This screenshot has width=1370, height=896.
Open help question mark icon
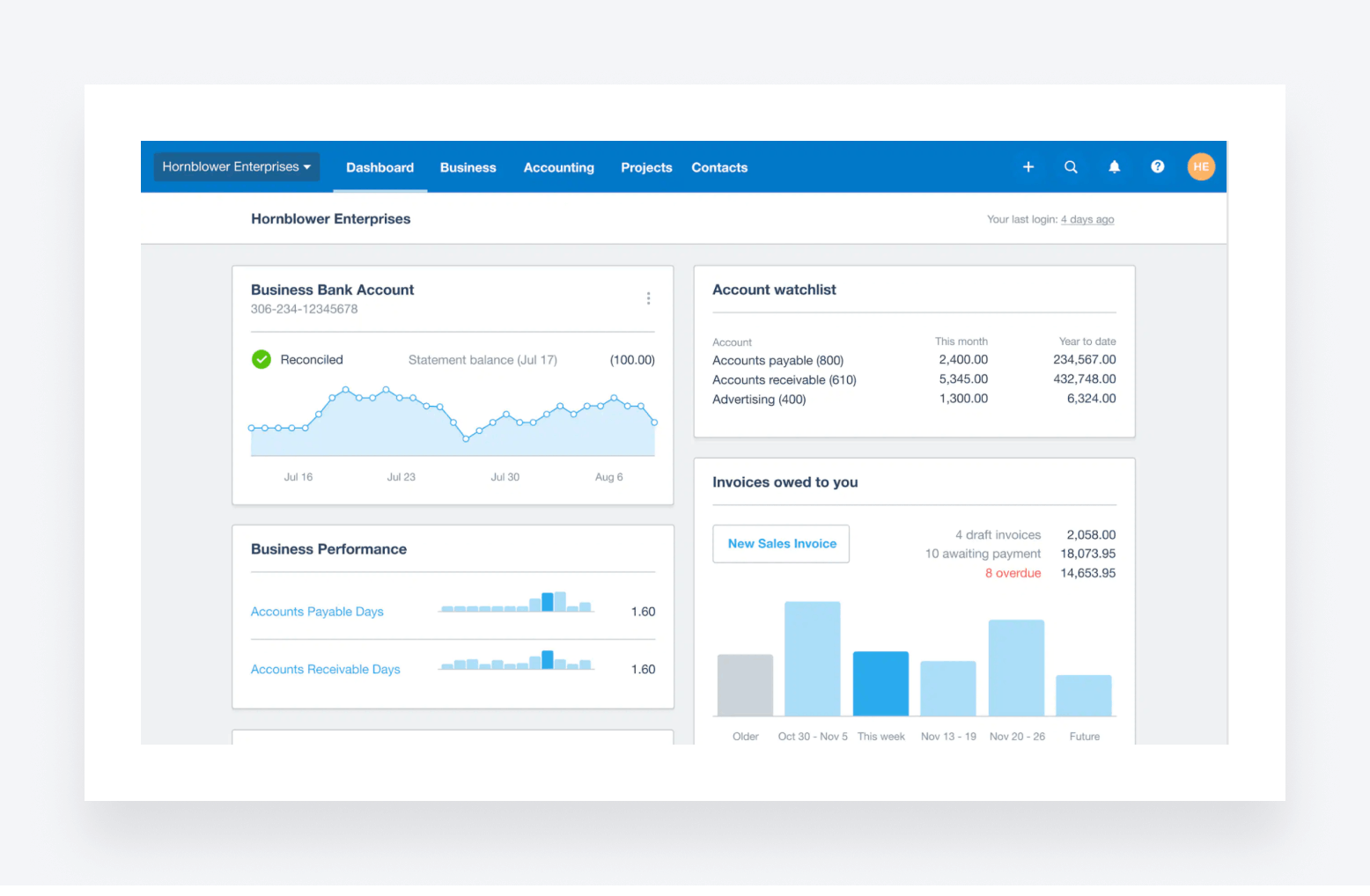(1158, 166)
